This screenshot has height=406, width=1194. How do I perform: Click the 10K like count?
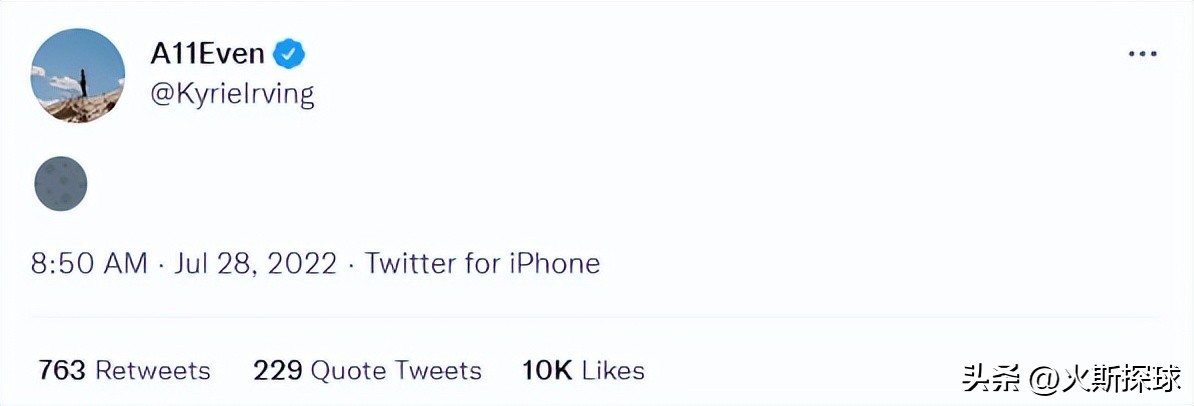pos(547,371)
